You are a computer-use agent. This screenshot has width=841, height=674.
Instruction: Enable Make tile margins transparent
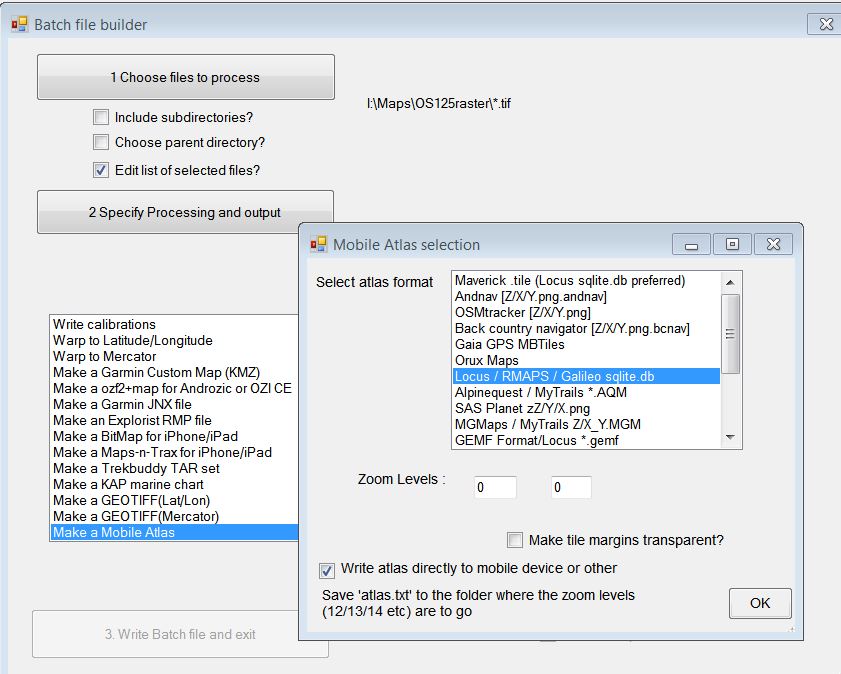tap(515, 540)
